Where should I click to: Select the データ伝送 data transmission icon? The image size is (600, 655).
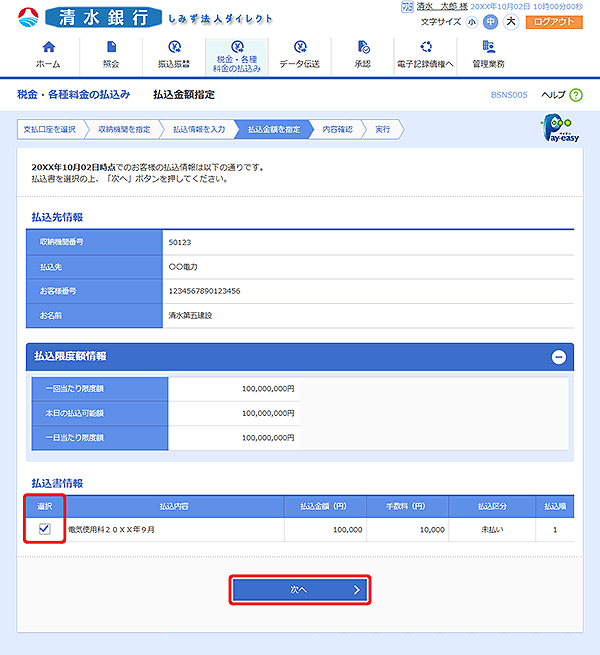click(300, 47)
